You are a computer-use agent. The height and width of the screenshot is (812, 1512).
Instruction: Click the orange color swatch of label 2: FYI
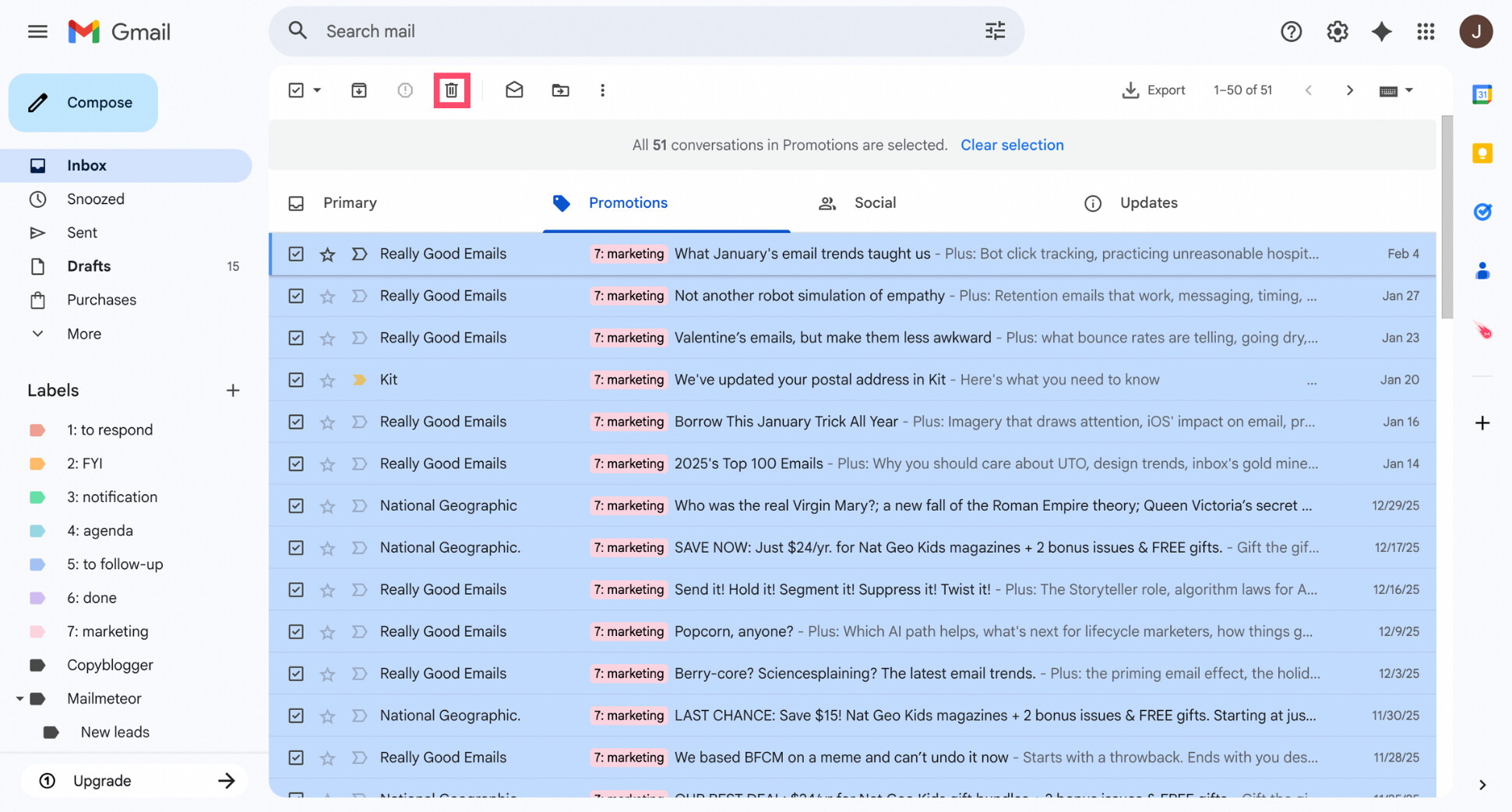click(x=37, y=463)
